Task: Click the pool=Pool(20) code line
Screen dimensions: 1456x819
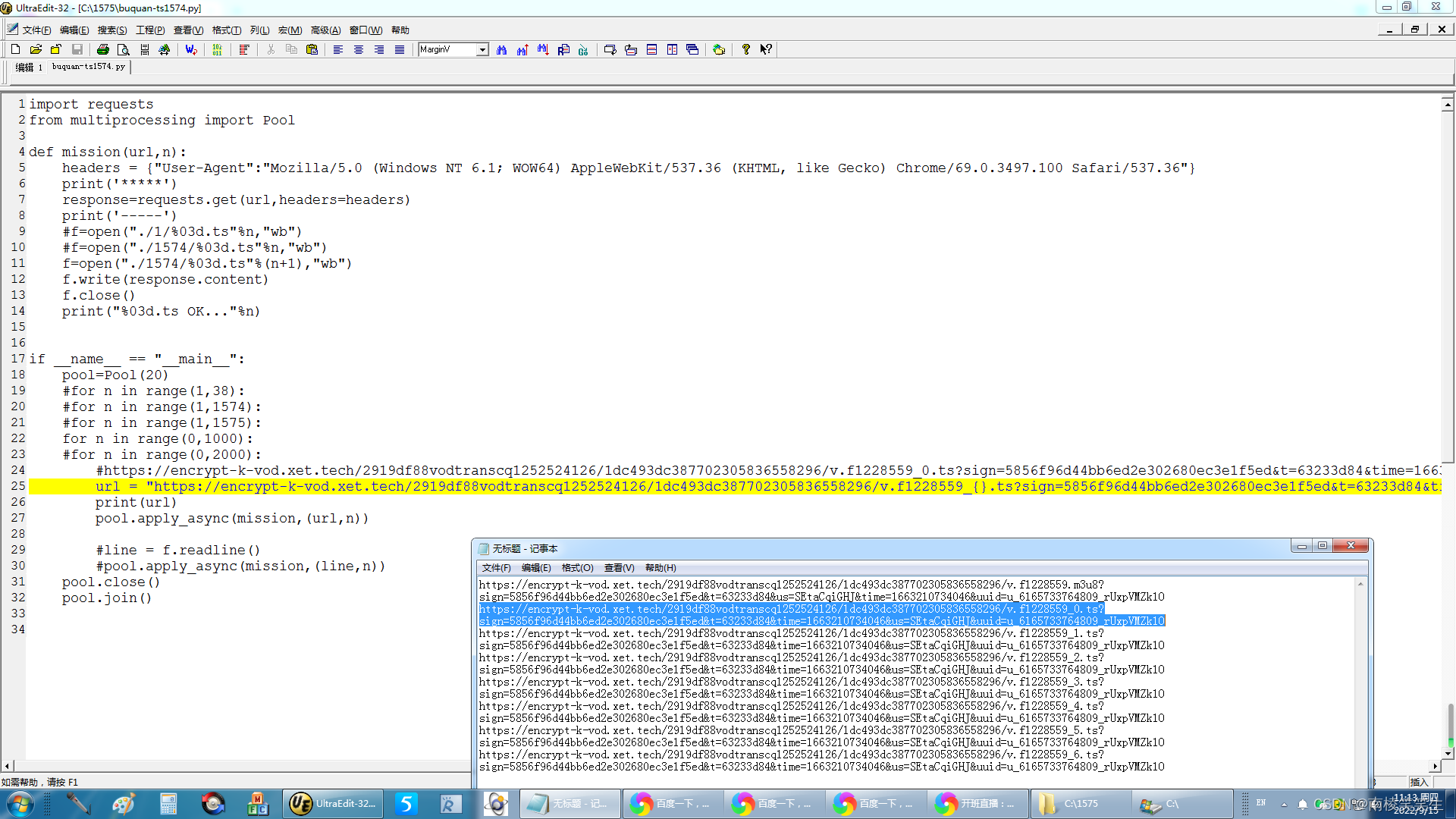Action: point(115,375)
